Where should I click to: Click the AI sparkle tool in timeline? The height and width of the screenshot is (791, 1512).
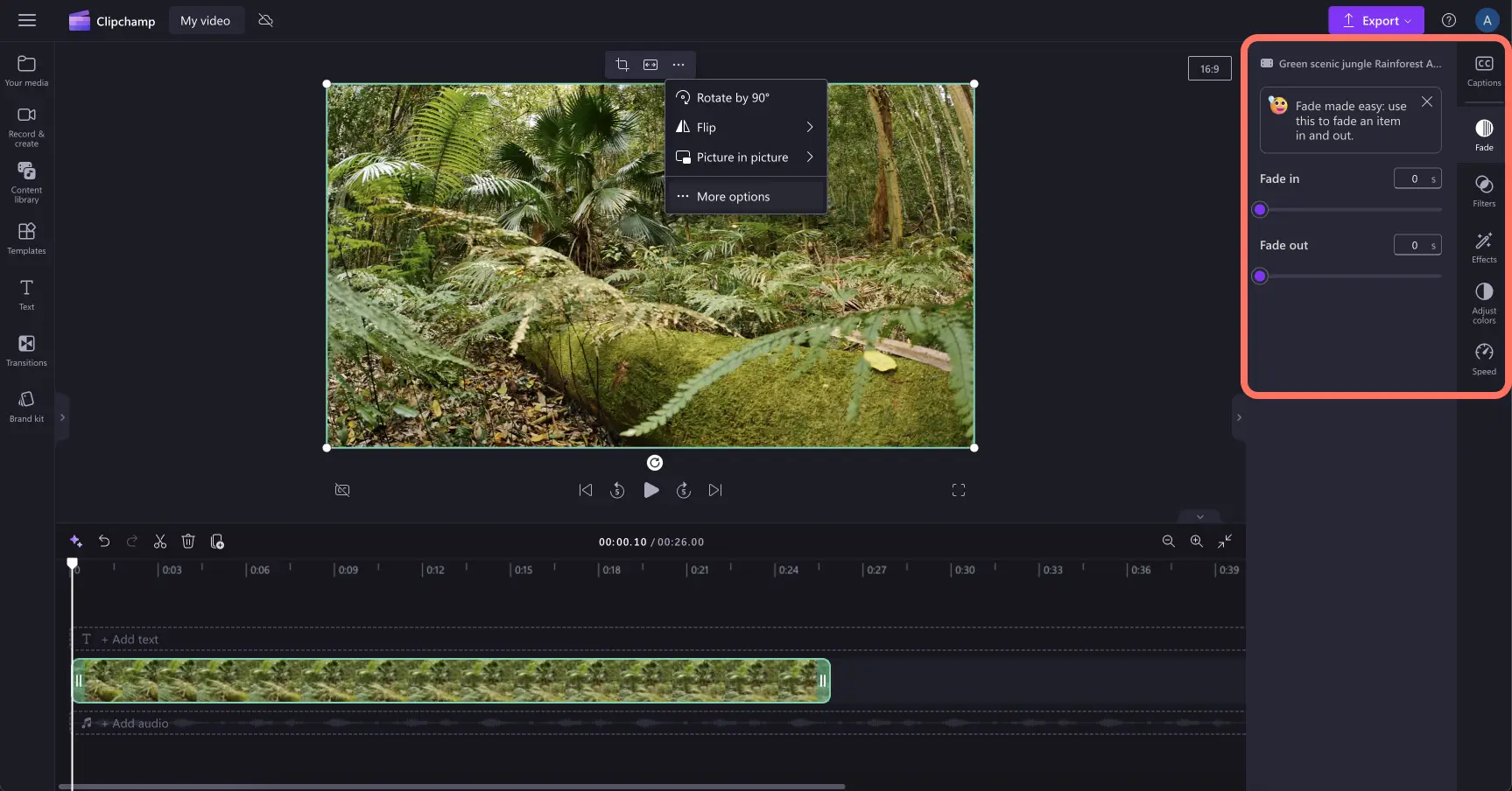click(x=76, y=542)
